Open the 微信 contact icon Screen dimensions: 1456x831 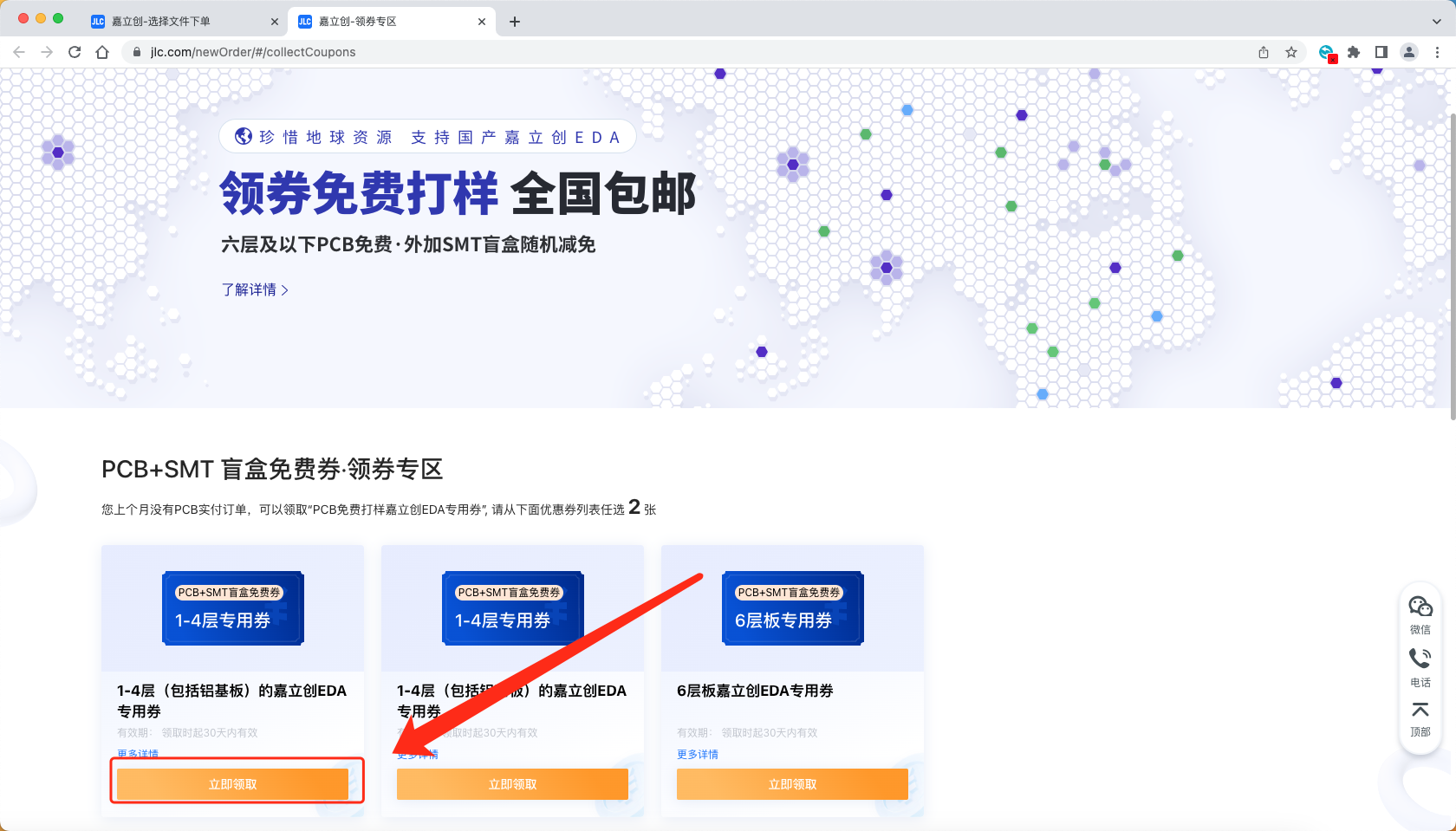tap(1420, 614)
